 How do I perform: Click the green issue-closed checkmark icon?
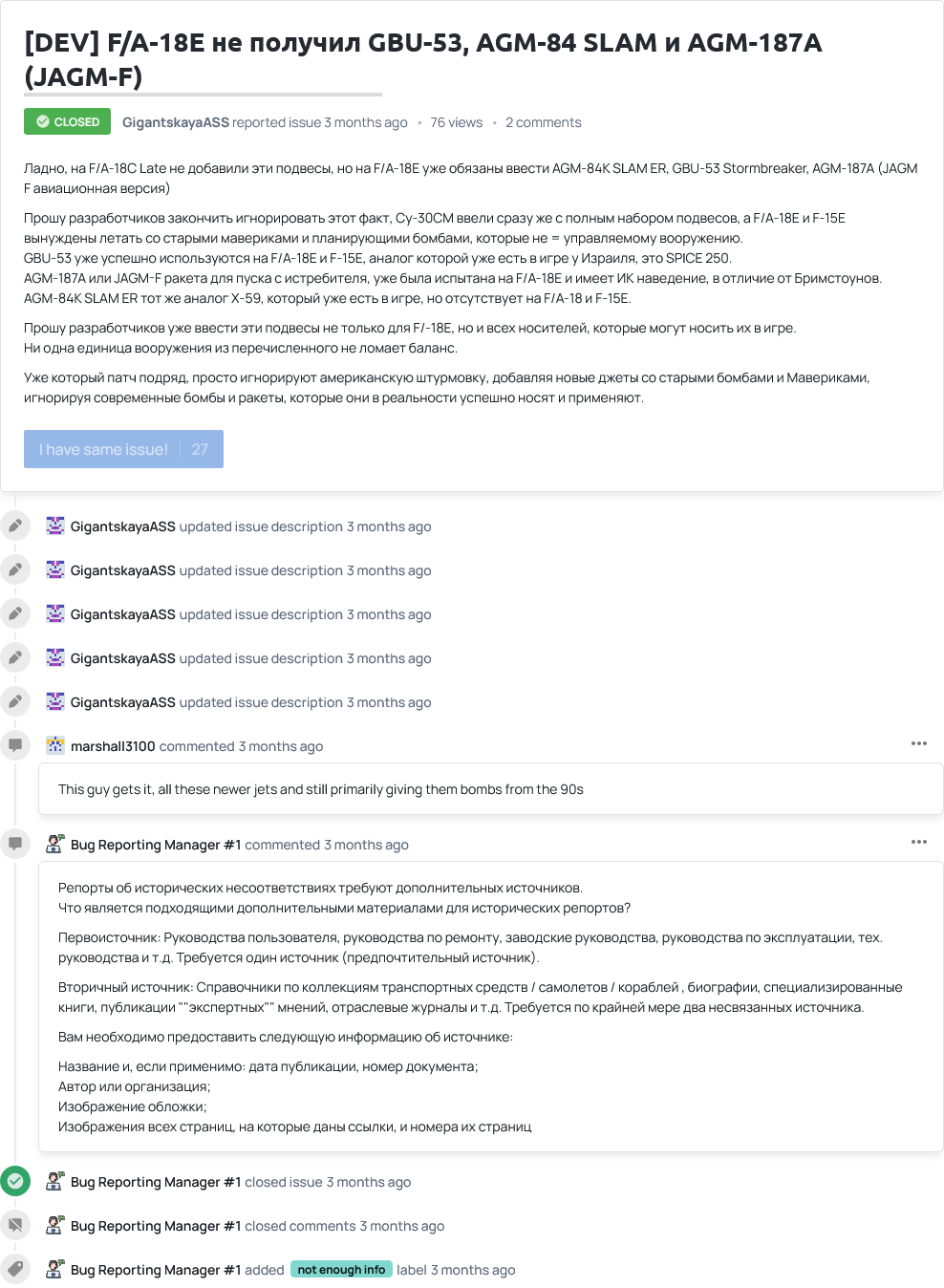tap(15, 1181)
